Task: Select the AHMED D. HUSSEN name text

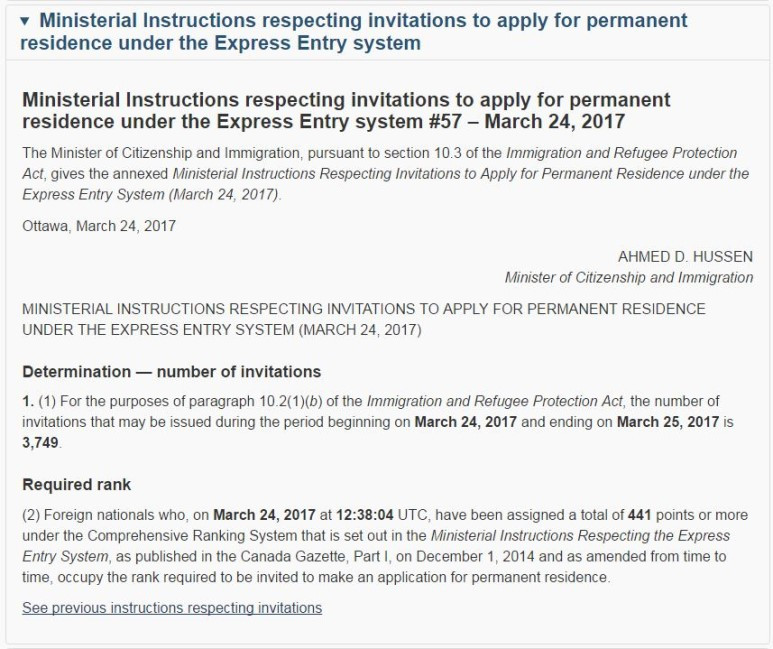Action: pos(685,256)
